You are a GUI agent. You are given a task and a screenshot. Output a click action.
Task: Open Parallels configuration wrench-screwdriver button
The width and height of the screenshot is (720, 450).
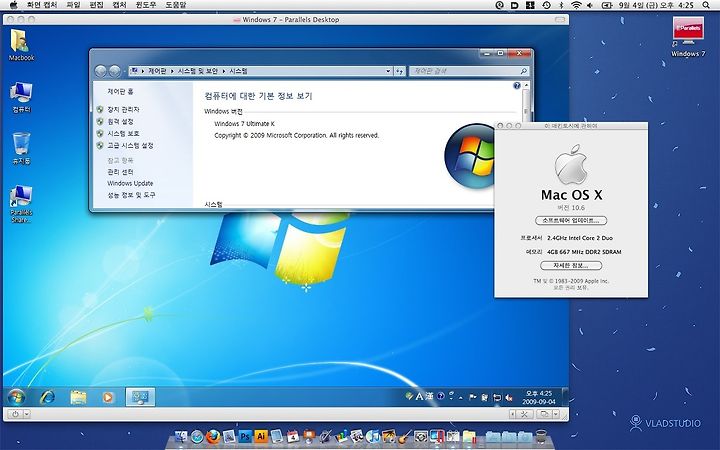point(524,414)
